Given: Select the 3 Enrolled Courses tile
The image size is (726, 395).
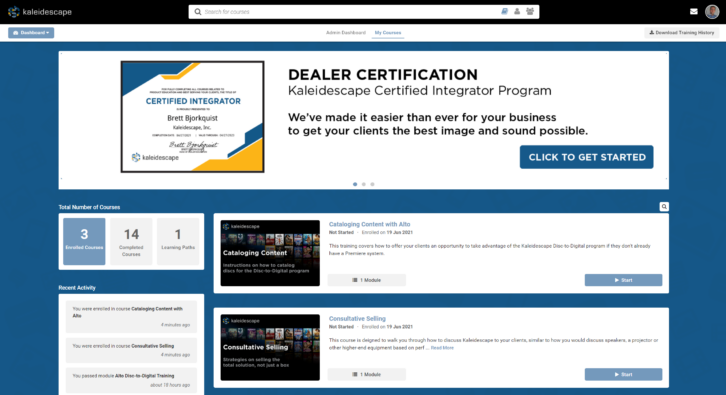Looking at the screenshot, I should [x=84, y=241].
